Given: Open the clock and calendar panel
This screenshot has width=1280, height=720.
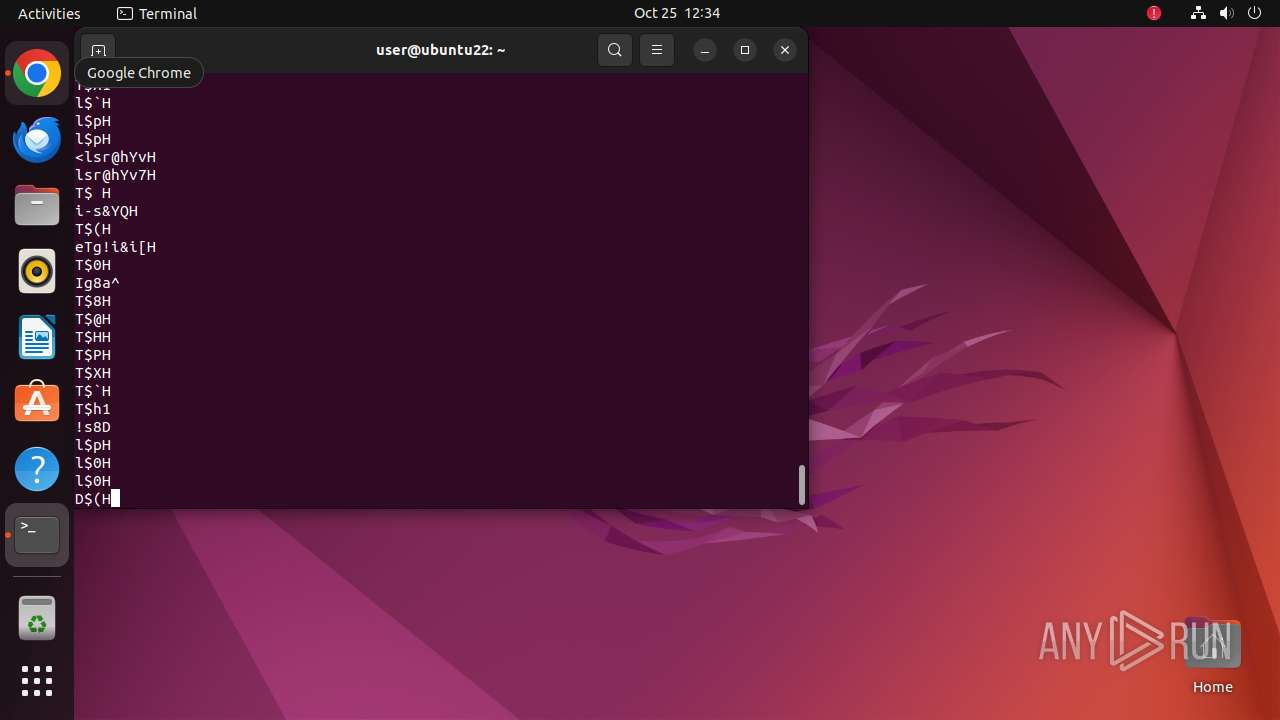Looking at the screenshot, I should (677, 13).
